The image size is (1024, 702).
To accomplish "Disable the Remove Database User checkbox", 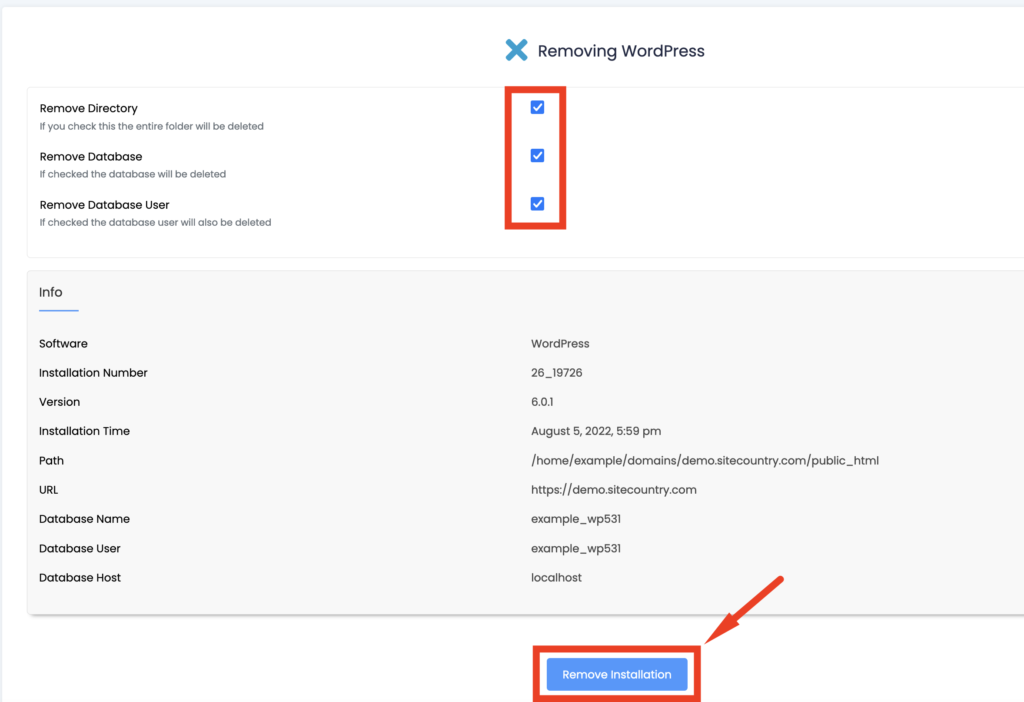I will point(537,204).
